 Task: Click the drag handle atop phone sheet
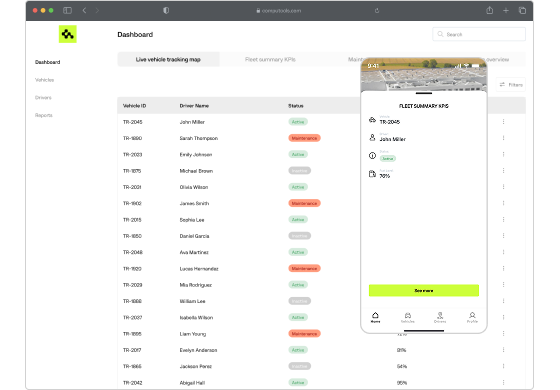point(424,93)
